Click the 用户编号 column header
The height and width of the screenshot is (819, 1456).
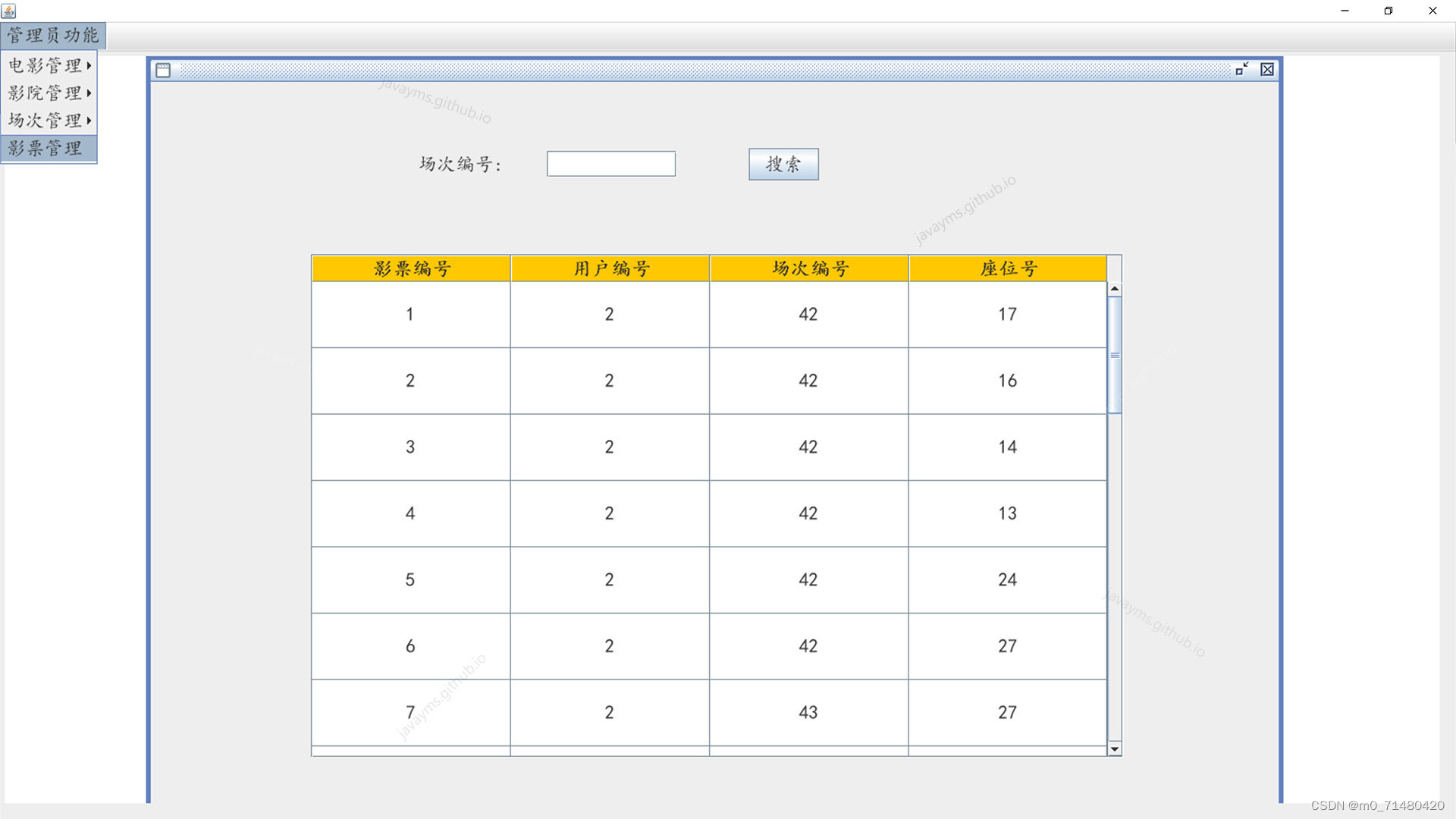pyautogui.click(x=610, y=268)
